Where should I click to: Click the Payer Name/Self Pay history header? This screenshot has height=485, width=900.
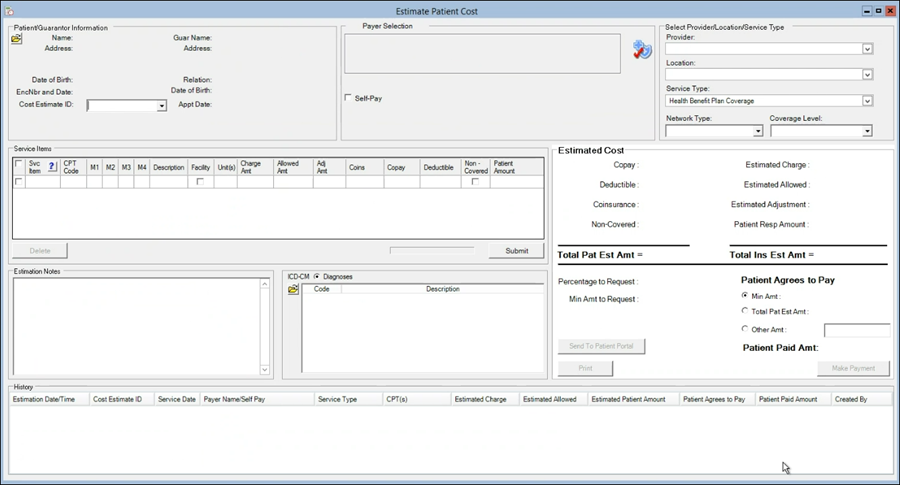(257, 399)
